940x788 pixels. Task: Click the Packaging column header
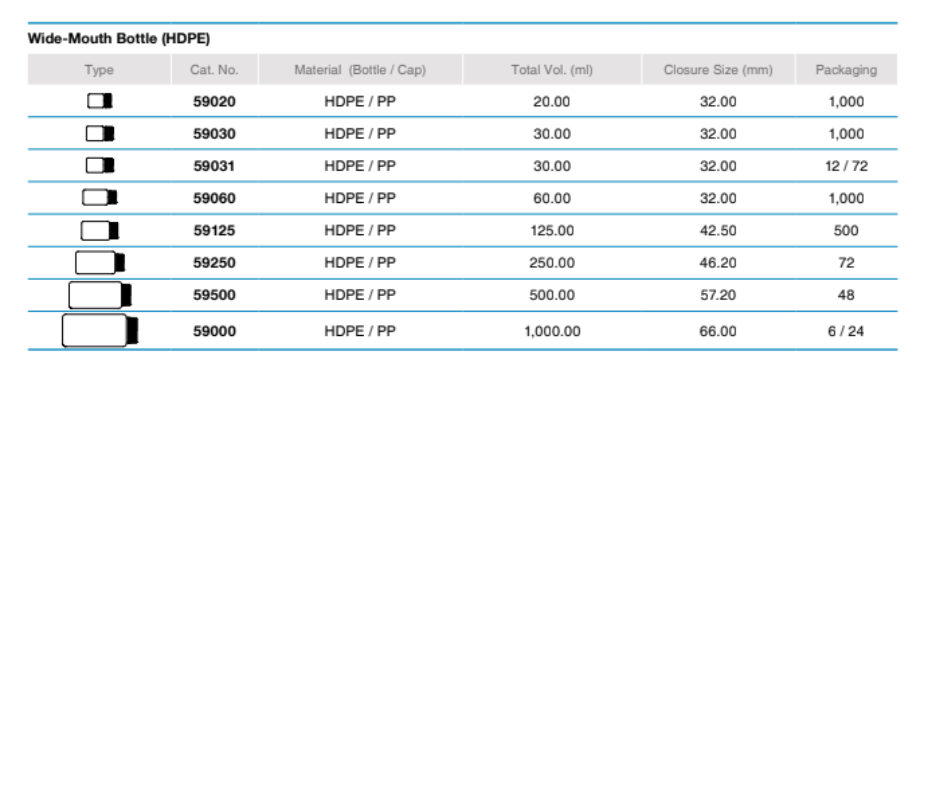(x=845, y=70)
